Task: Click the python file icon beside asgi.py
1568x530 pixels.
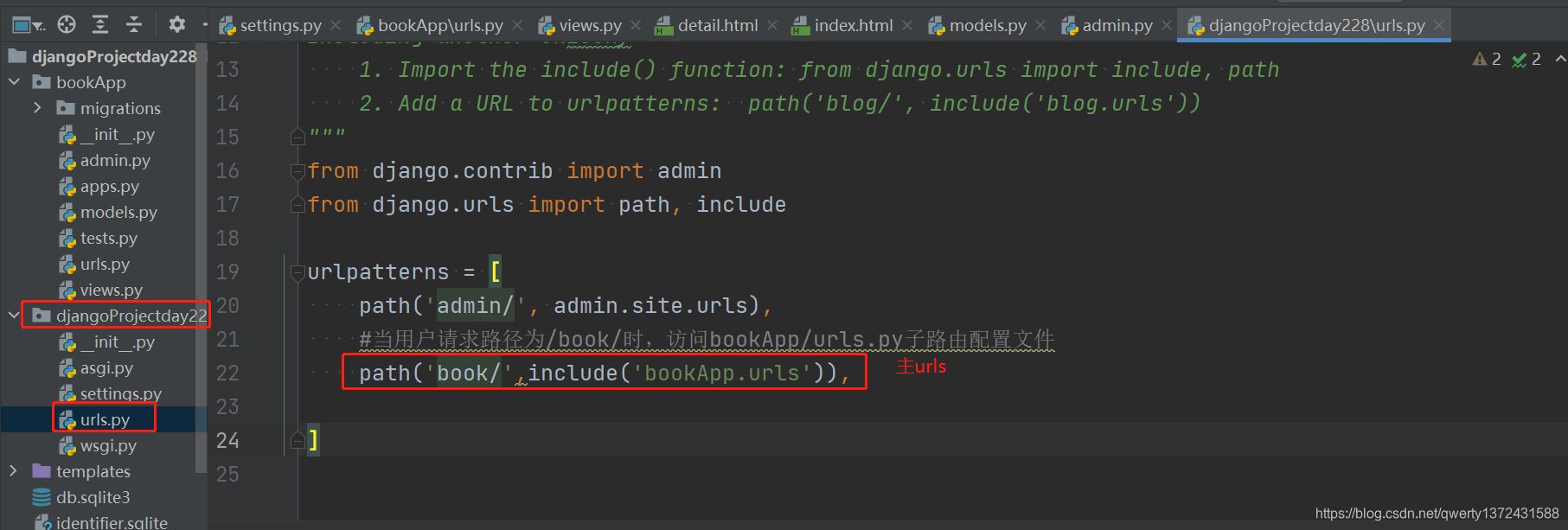Action: pos(67,368)
